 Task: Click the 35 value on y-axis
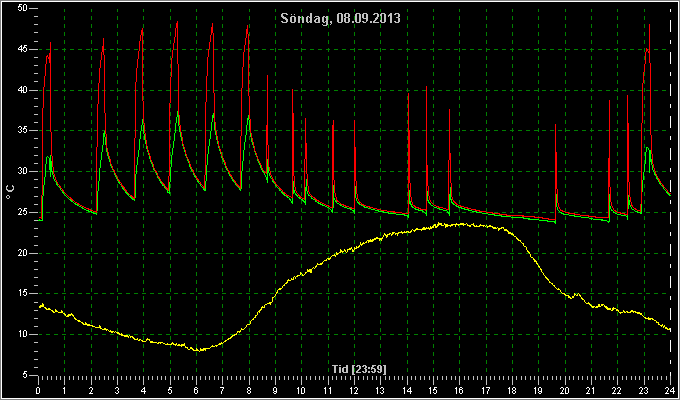coord(23,131)
